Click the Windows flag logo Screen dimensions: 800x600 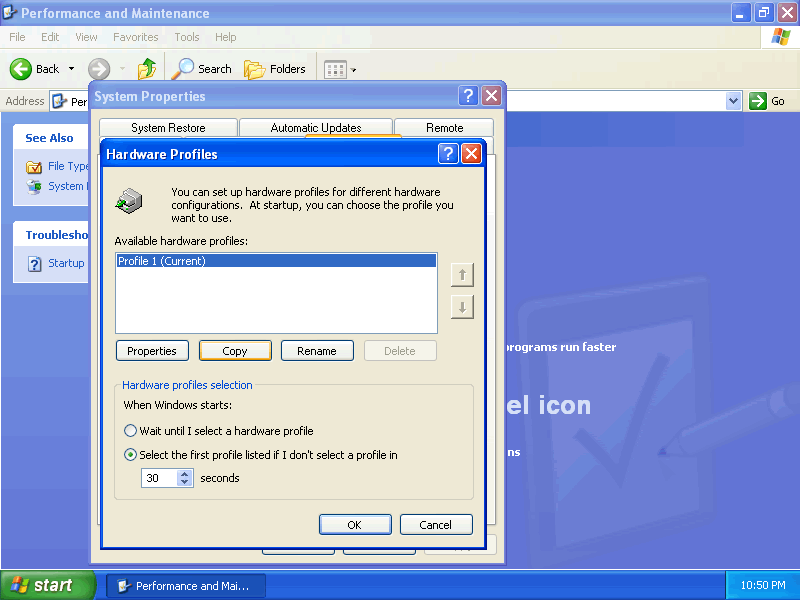[781, 37]
